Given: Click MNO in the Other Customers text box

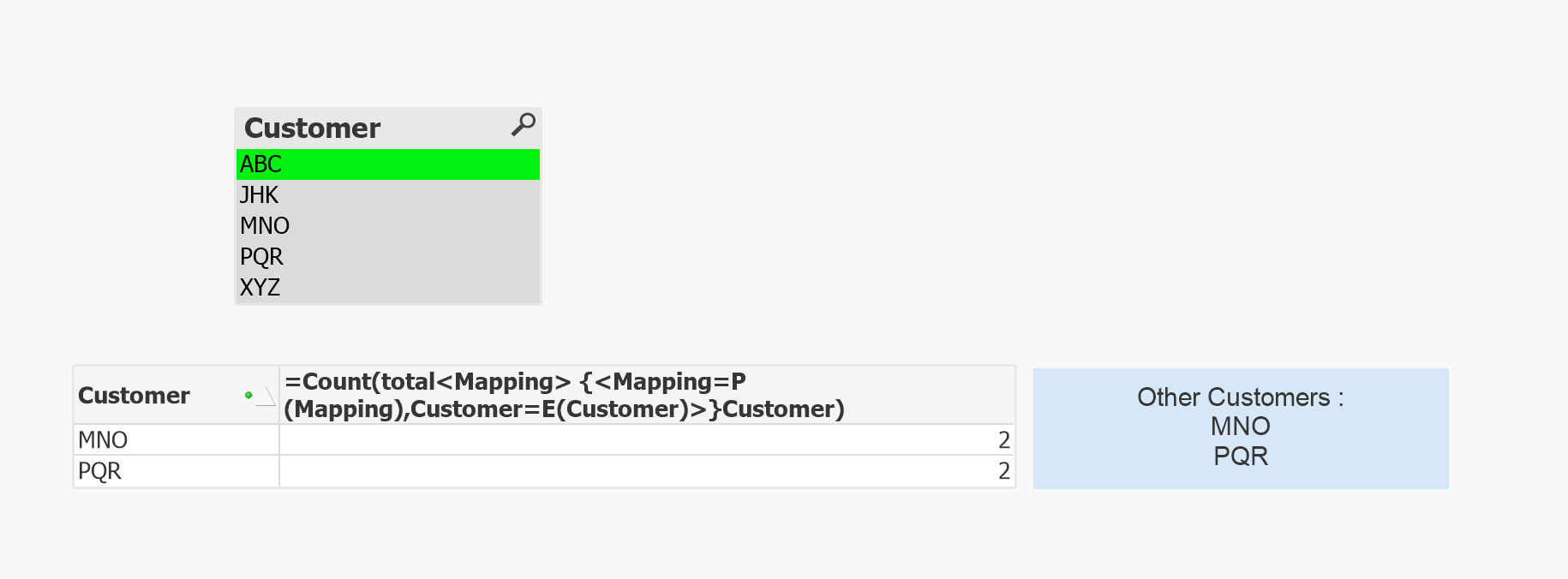Looking at the screenshot, I should (x=1240, y=427).
